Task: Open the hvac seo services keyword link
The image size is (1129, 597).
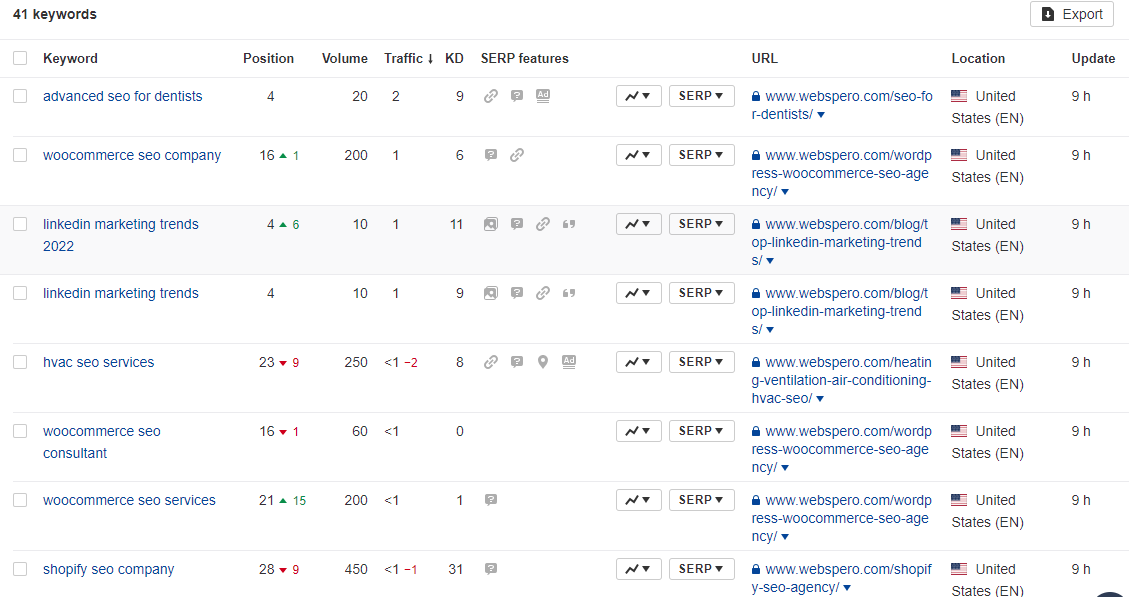Action: [99, 362]
